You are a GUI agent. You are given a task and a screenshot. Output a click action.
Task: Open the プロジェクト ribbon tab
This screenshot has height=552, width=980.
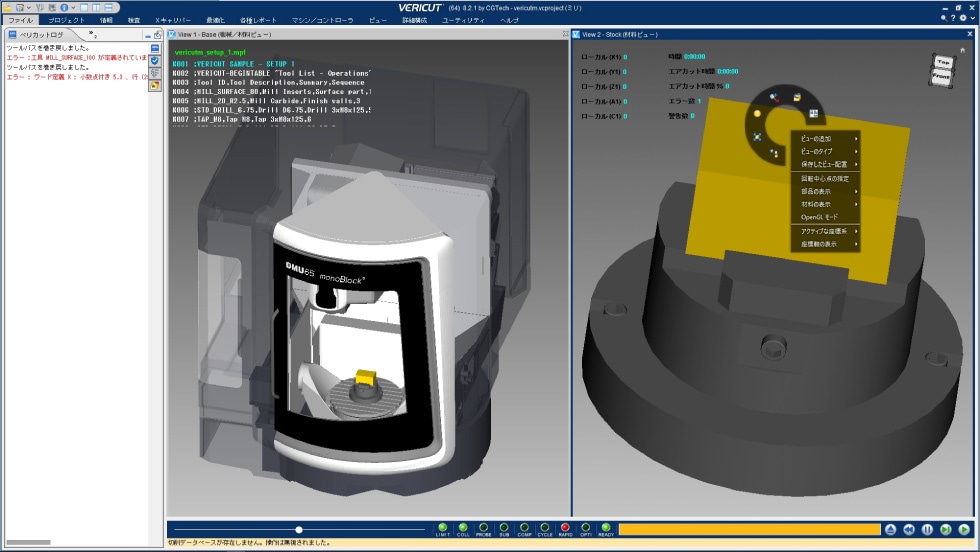66,20
